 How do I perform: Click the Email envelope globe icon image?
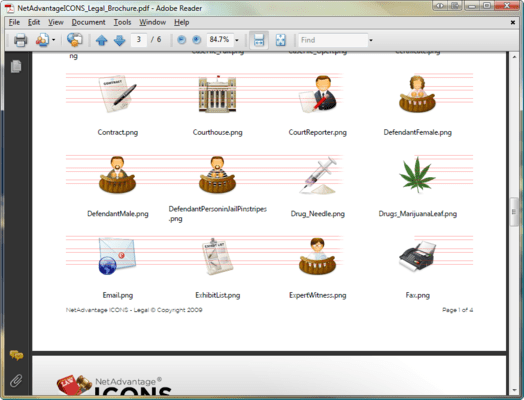point(117,256)
